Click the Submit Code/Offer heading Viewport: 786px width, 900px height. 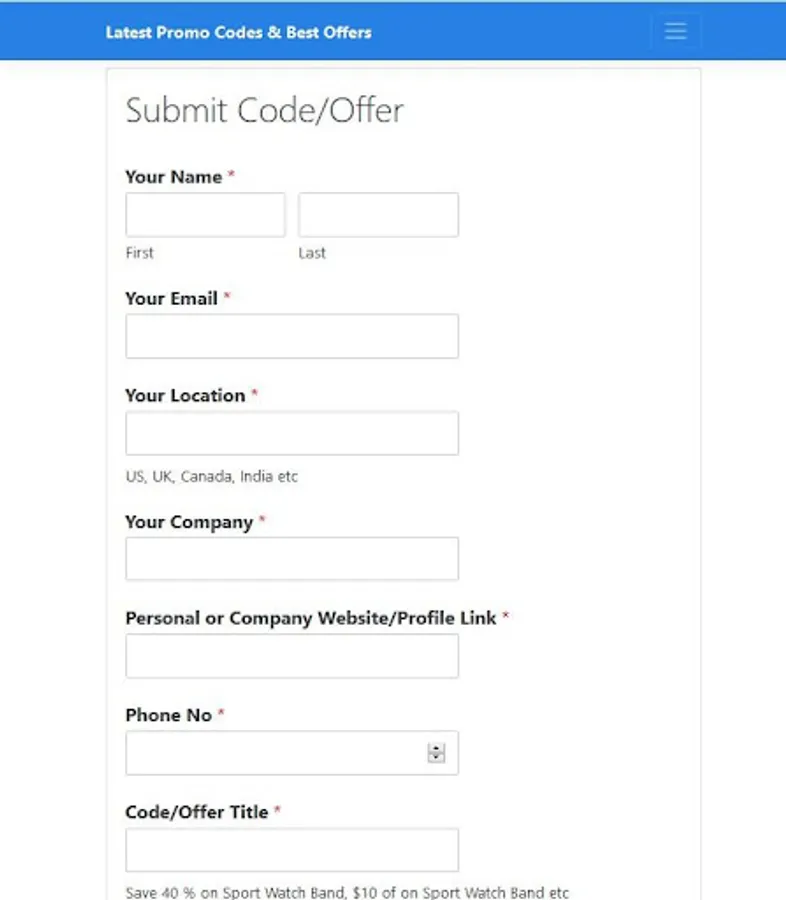264,110
